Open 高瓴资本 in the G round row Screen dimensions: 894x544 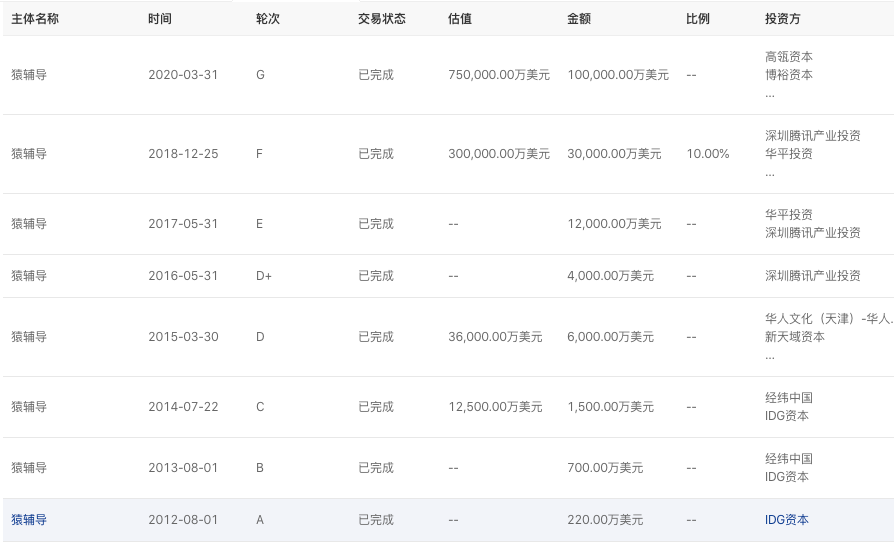tap(788, 57)
